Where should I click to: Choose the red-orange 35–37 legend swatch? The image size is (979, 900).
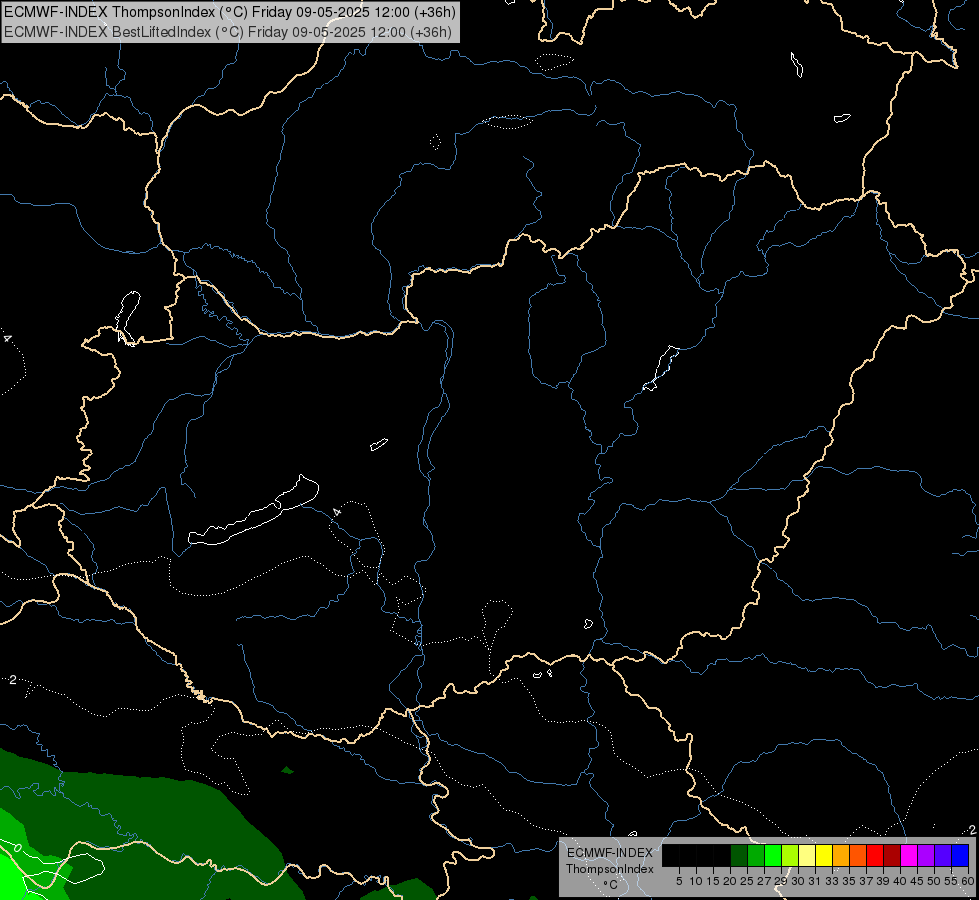click(858, 856)
